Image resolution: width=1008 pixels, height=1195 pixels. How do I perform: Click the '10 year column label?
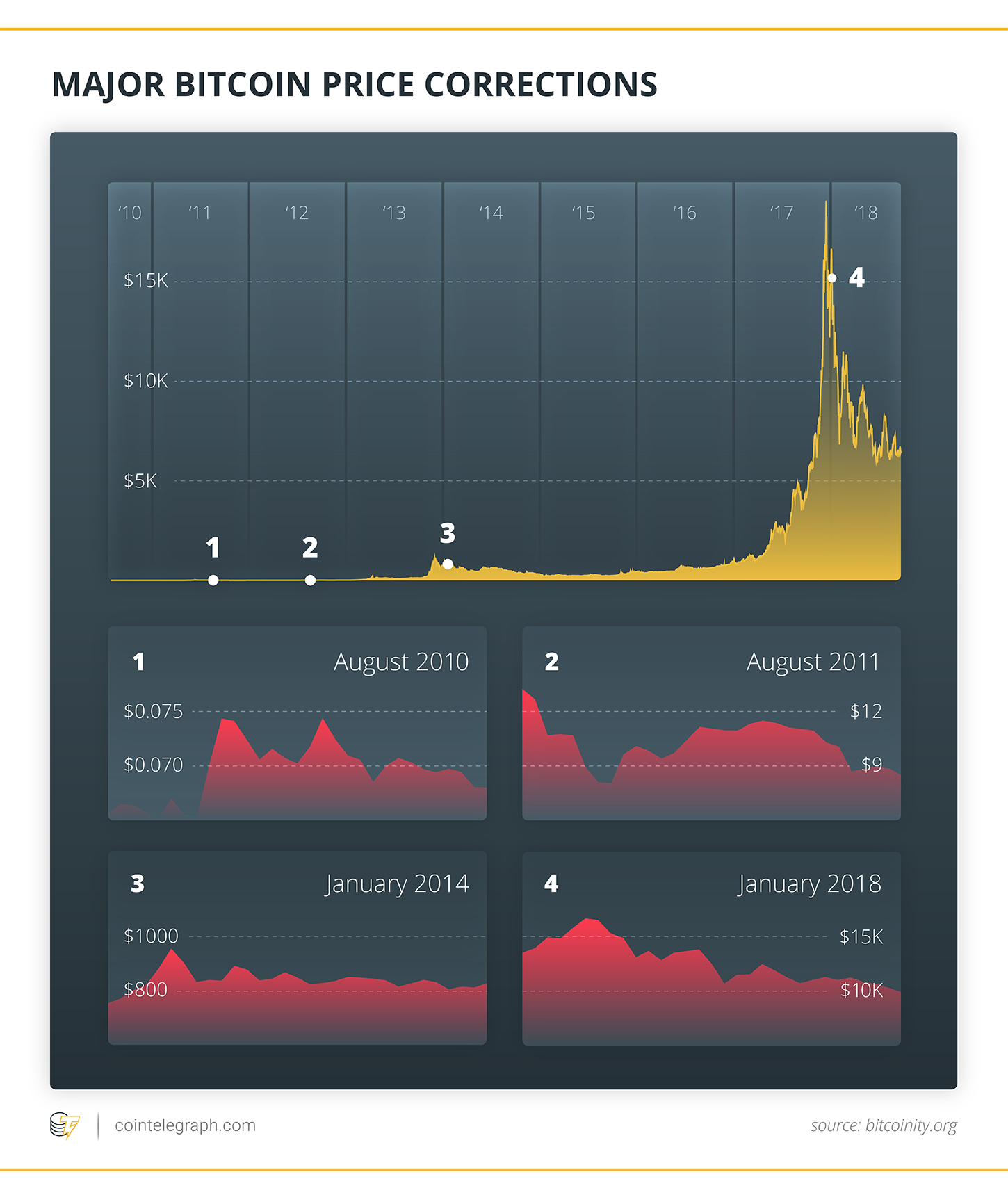click(x=129, y=213)
